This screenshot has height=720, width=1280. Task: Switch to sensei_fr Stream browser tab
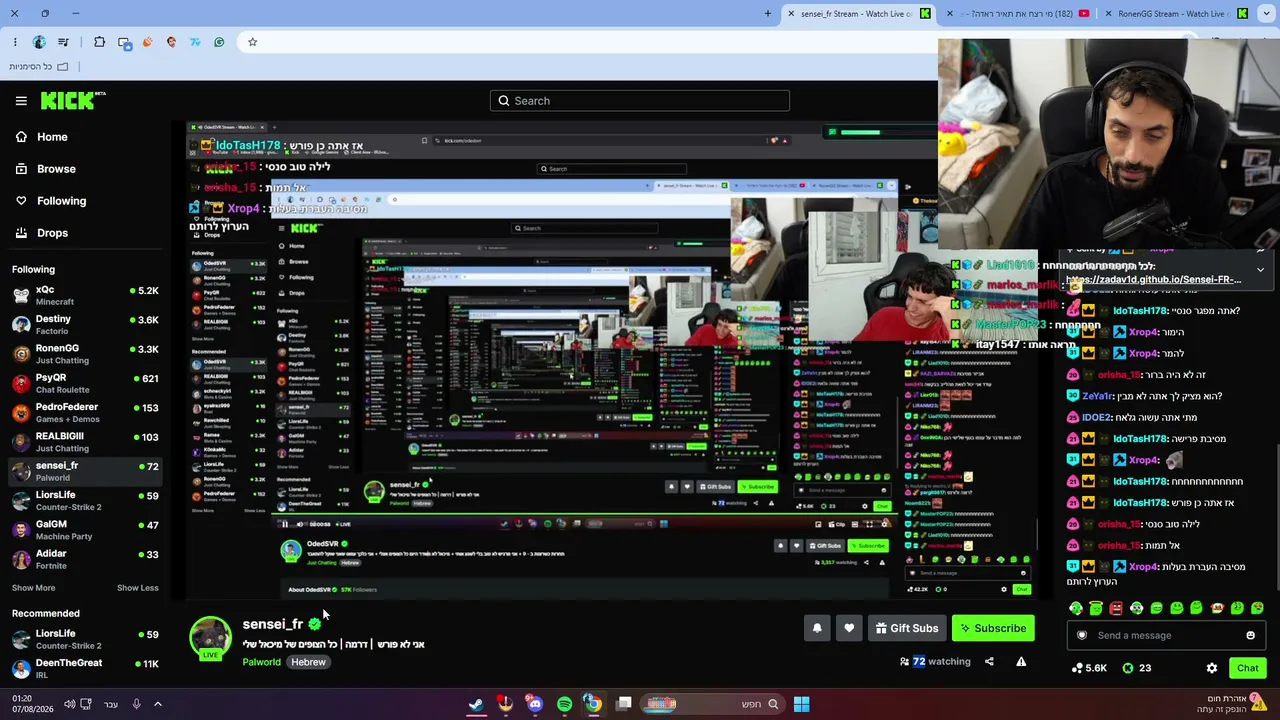[858, 14]
